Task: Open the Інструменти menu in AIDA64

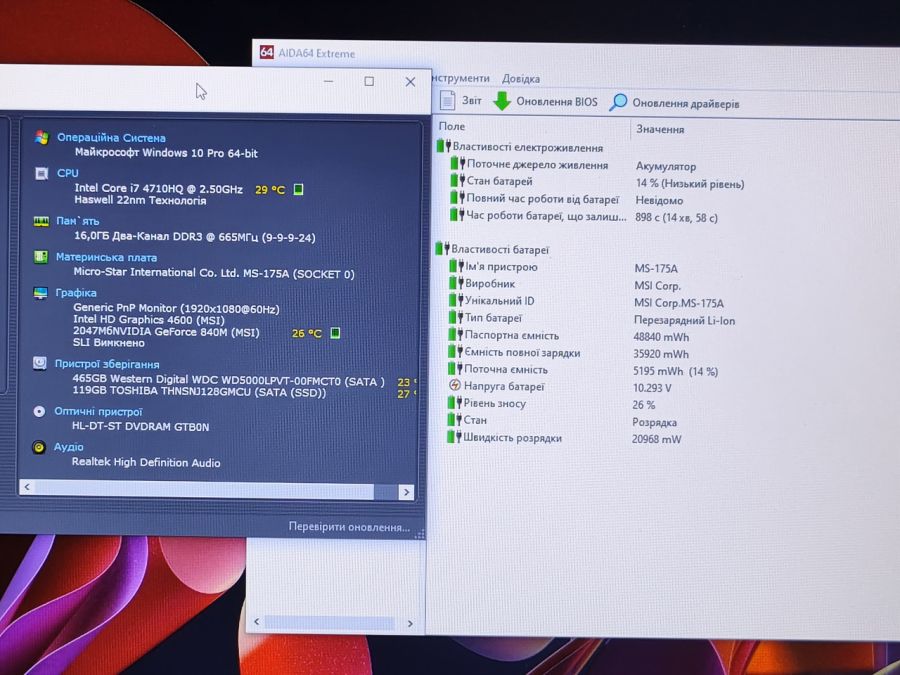Action: tap(461, 78)
